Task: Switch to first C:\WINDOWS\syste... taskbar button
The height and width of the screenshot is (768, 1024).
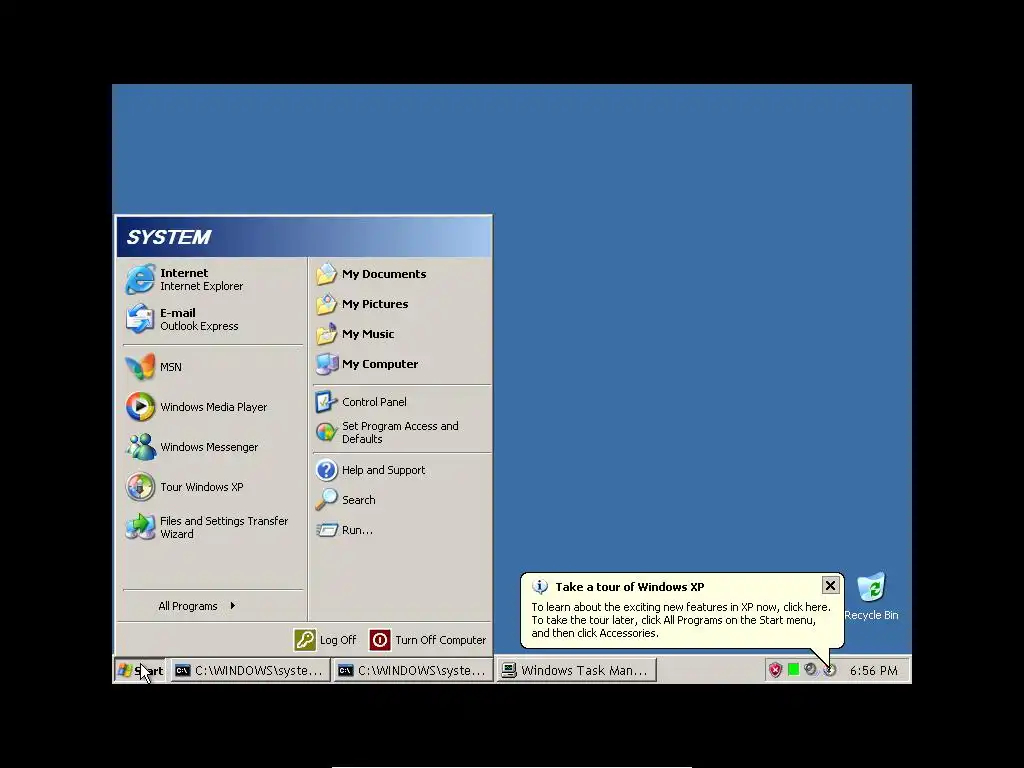Action: (249, 670)
